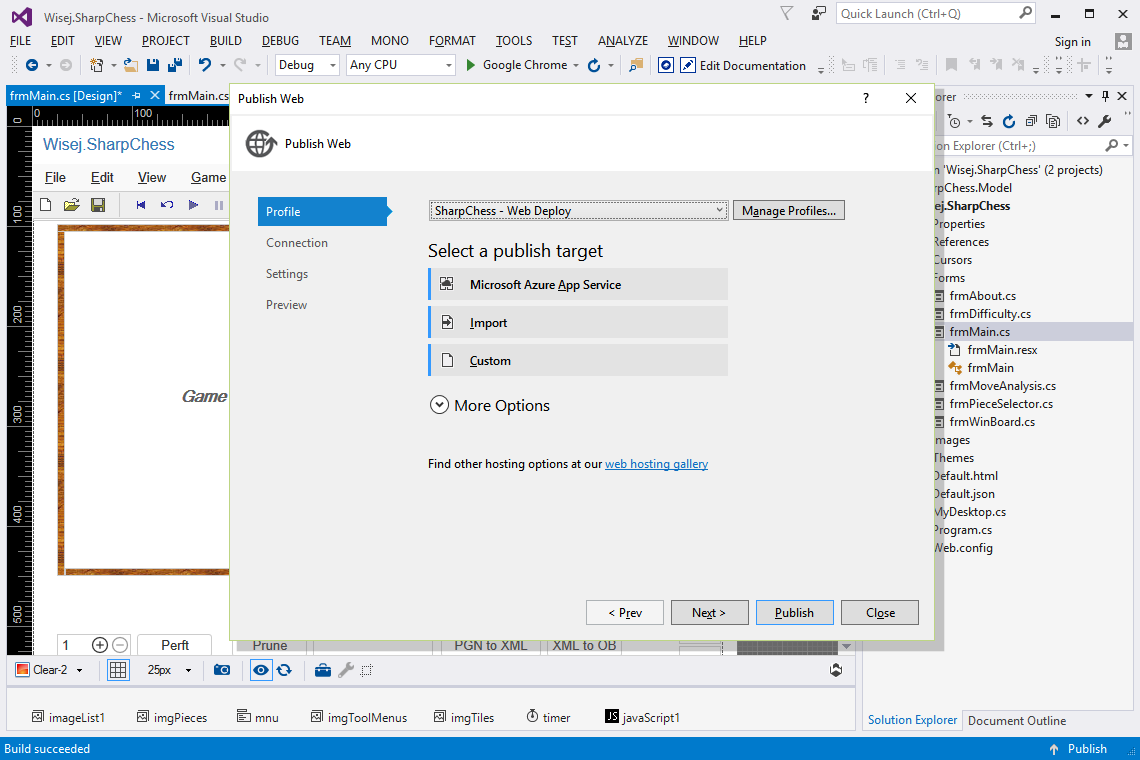Click the designer camera snapshot icon
Viewport: 1140px width, 760px height.
[222, 670]
